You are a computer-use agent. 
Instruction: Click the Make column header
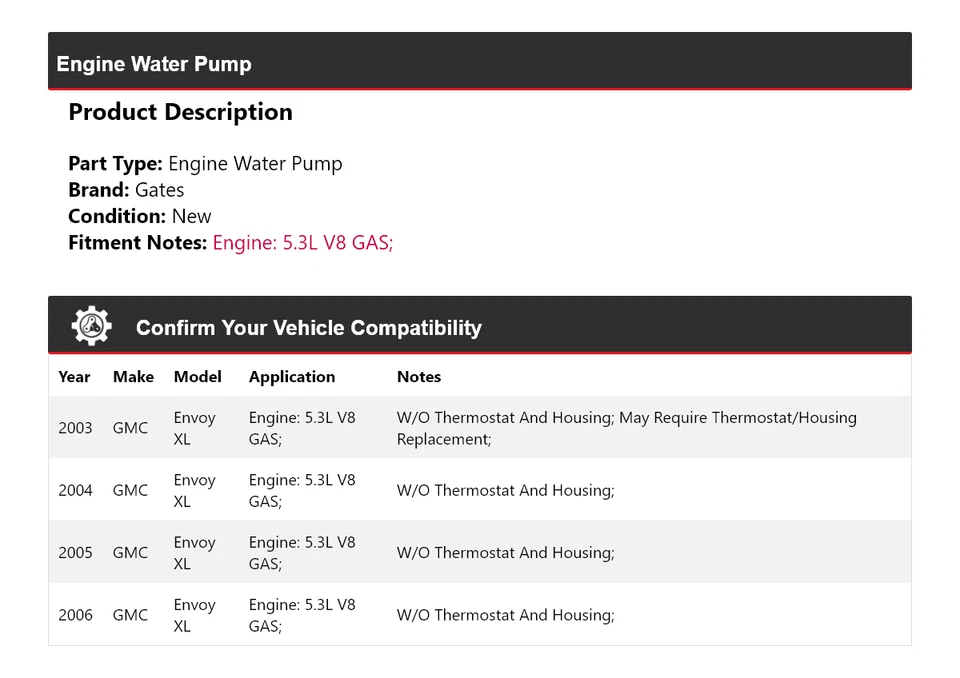click(133, 377)
